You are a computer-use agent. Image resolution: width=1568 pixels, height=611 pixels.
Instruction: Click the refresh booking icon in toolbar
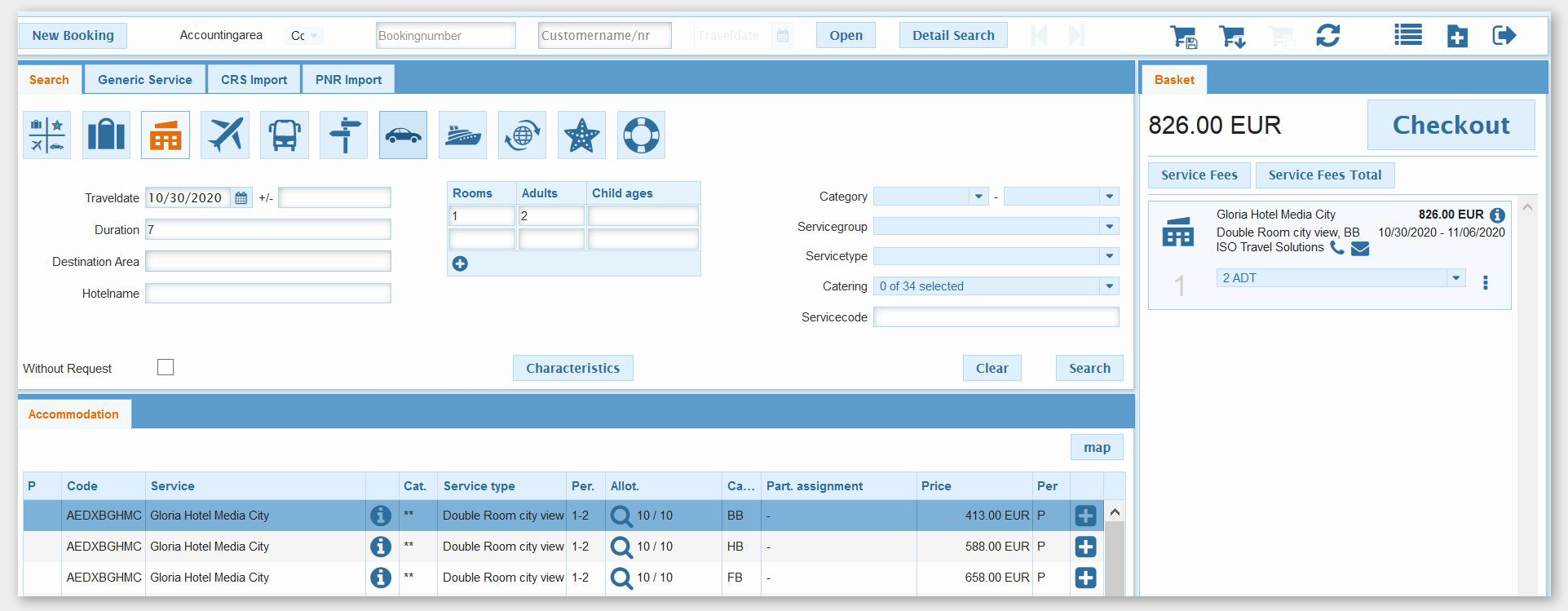tap(1327, 36)
